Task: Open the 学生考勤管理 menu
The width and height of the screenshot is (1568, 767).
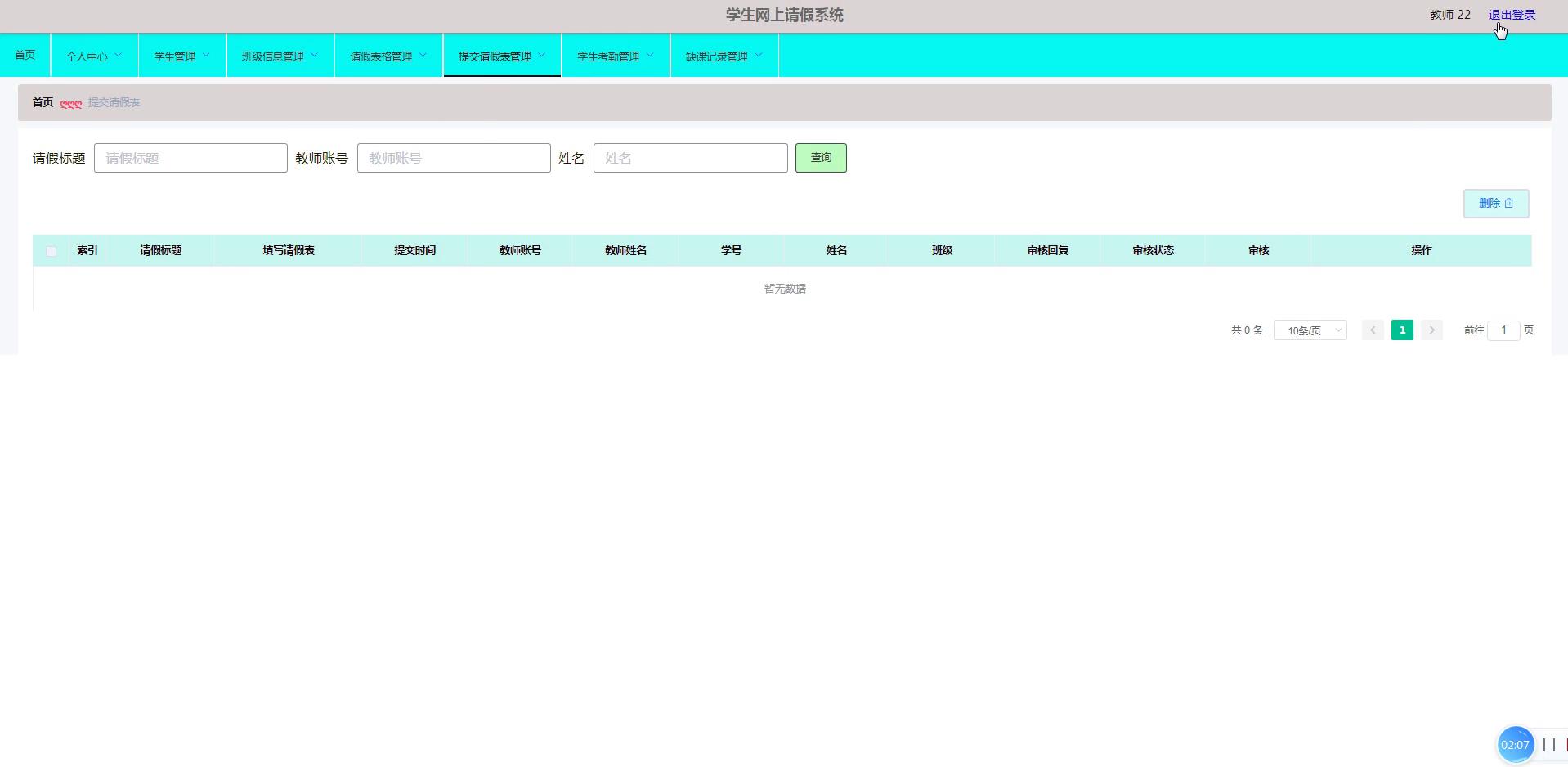Action: click(x=616, y=56)
